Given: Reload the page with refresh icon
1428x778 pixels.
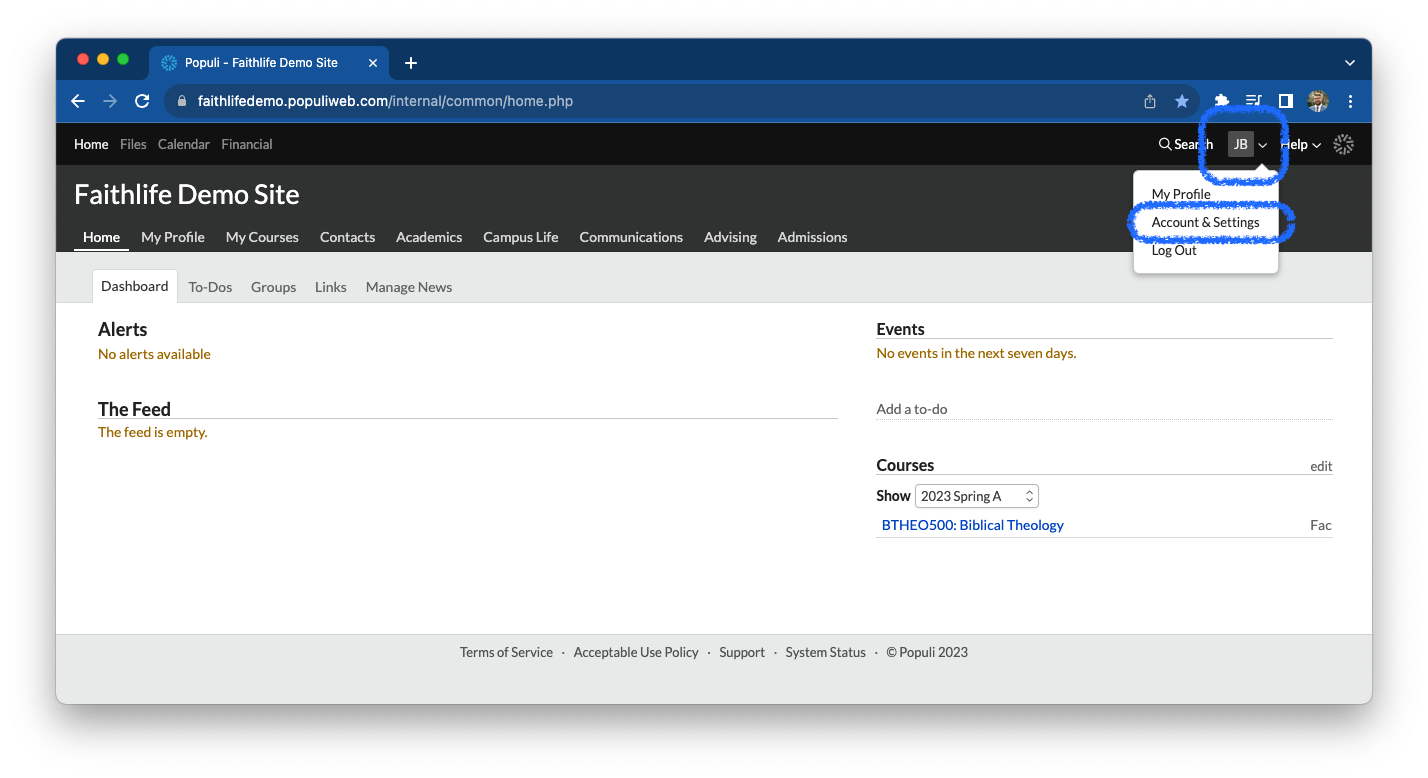Looking at the screenshot, I should (142, 101).
